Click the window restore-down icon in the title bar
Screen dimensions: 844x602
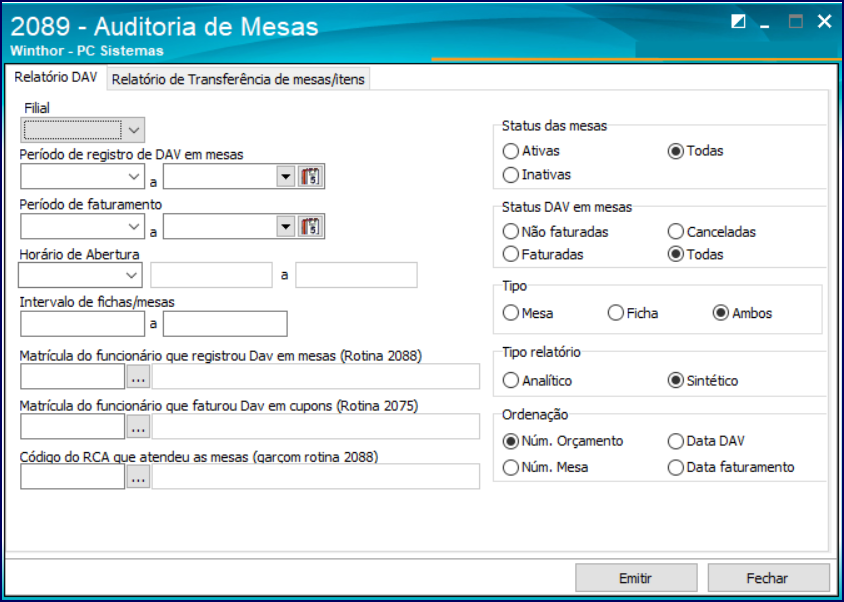[x=738, y=22]
